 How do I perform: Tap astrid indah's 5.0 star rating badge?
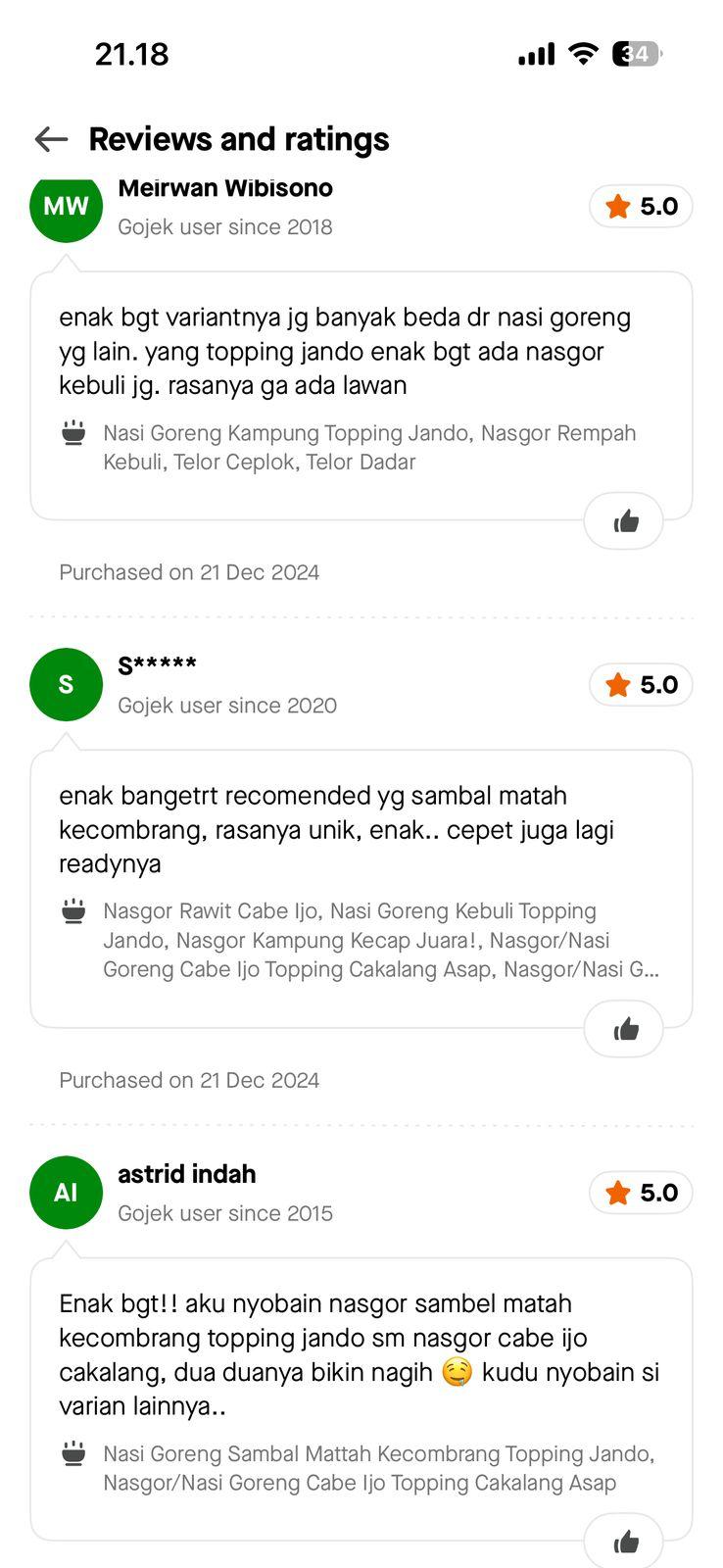[641, 1193]
